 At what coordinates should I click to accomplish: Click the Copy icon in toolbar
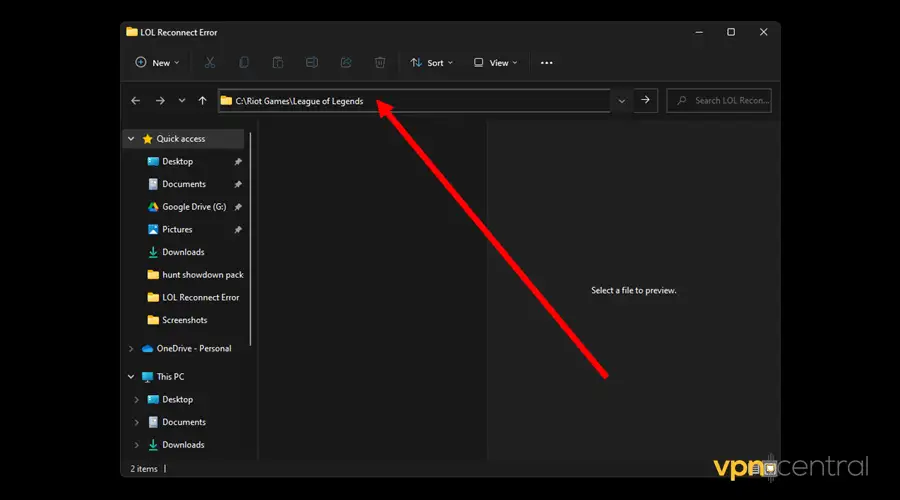point(244,63)
